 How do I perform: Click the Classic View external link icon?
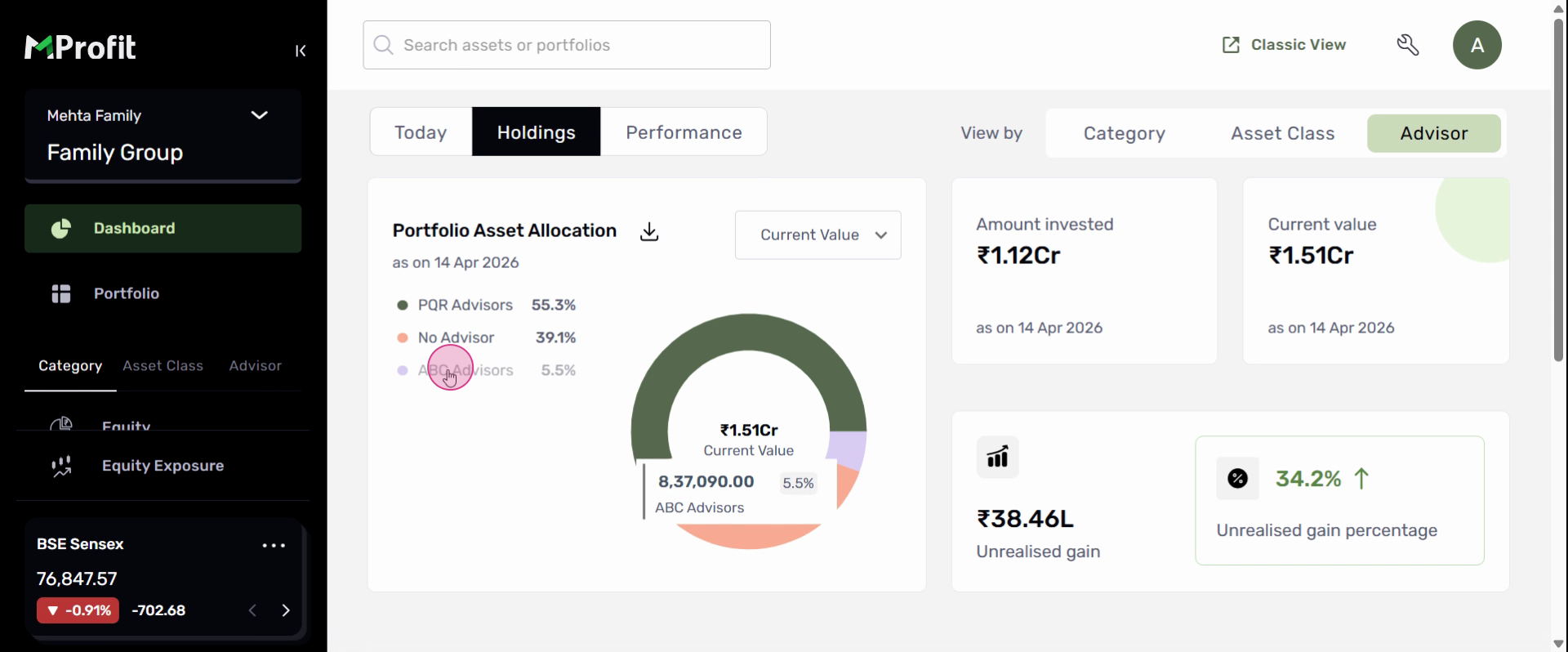1231,45
